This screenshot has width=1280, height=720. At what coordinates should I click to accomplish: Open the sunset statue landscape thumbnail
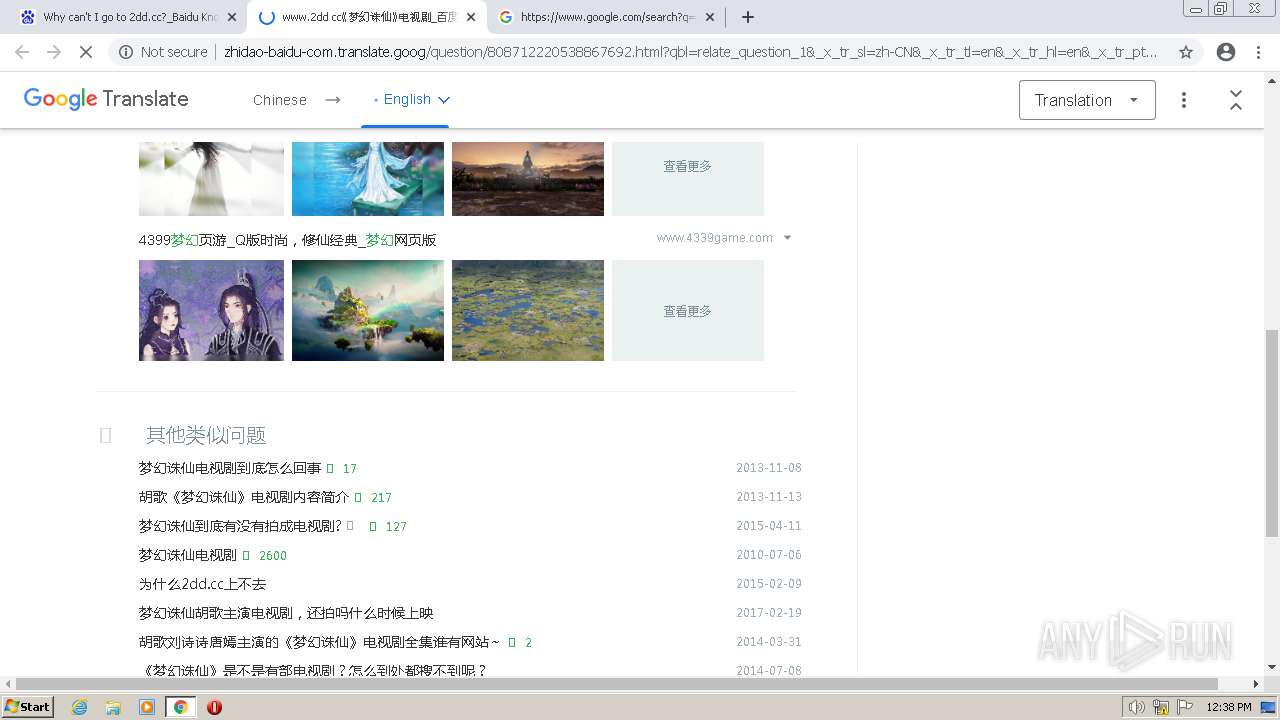(528, 178)
